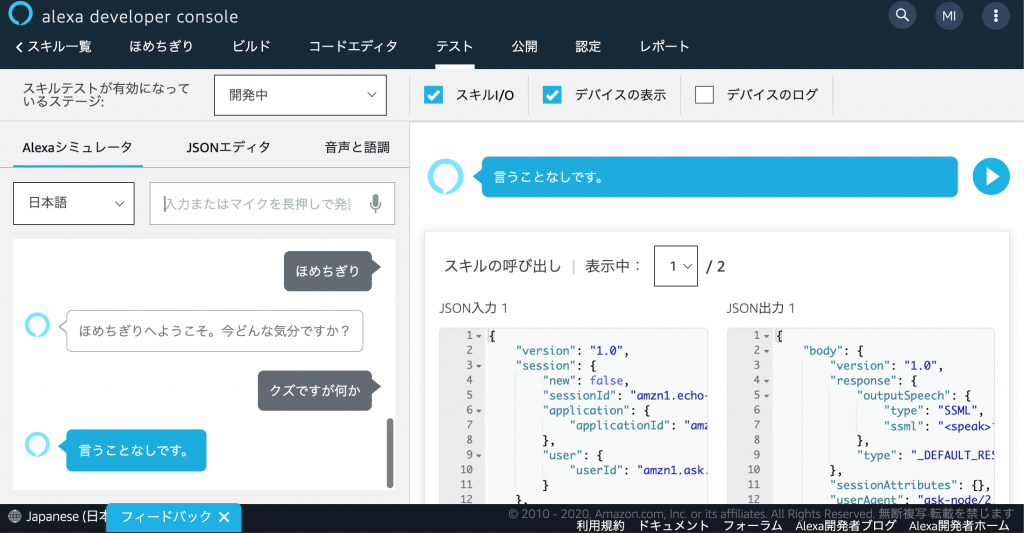
Task: Select the テスト tab
Action: coord(455,46)
